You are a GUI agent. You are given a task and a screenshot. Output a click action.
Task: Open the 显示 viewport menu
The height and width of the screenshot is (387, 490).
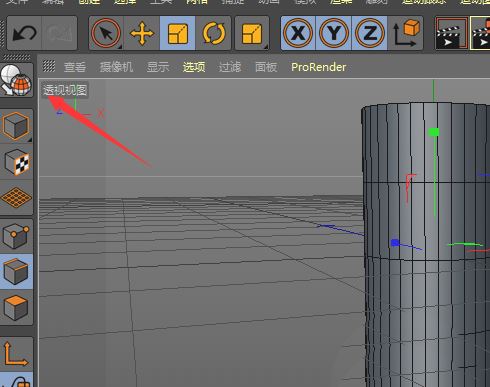pyautogui.click(x=158, y=67)
